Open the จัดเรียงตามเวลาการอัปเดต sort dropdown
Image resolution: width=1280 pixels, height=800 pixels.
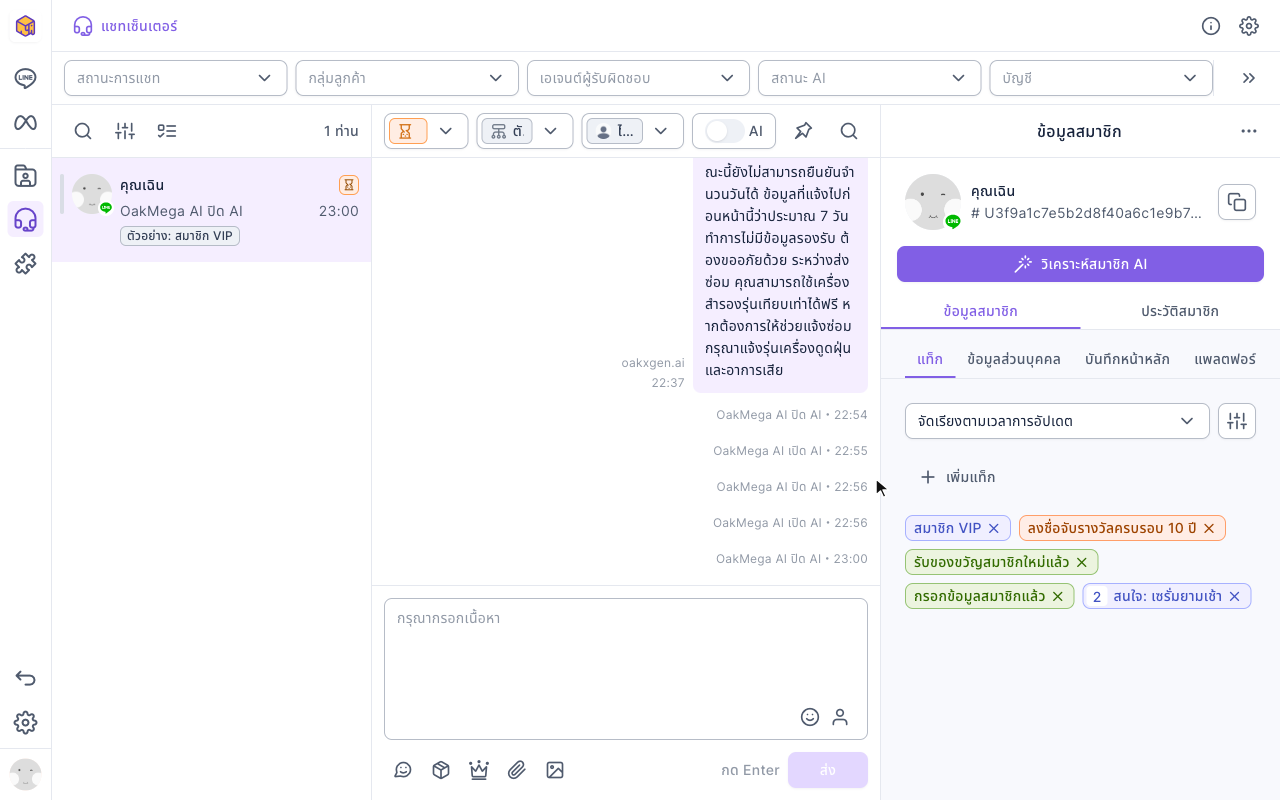coord(1057,421)
